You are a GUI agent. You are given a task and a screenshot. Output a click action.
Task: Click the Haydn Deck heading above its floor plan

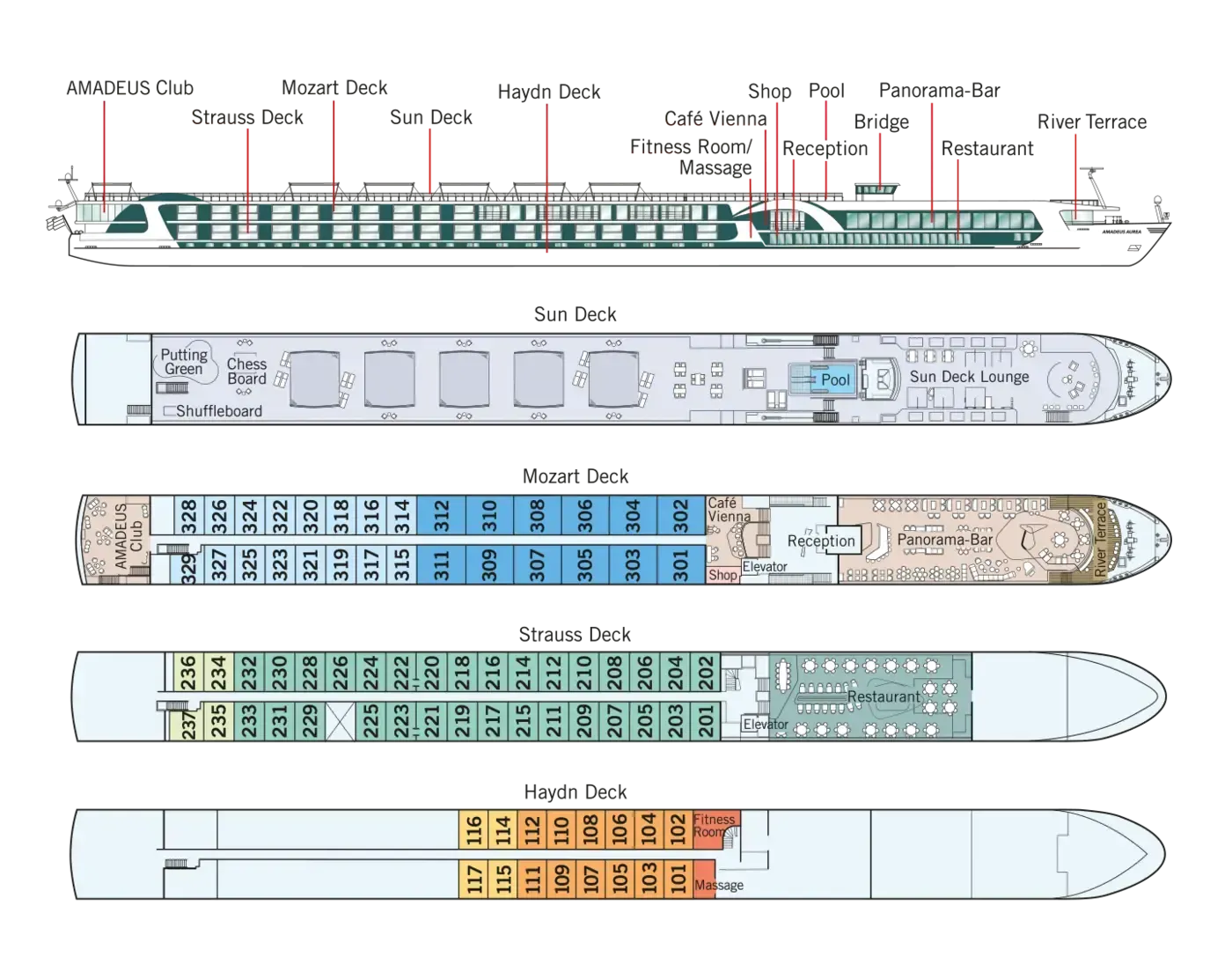pos(576,792)
